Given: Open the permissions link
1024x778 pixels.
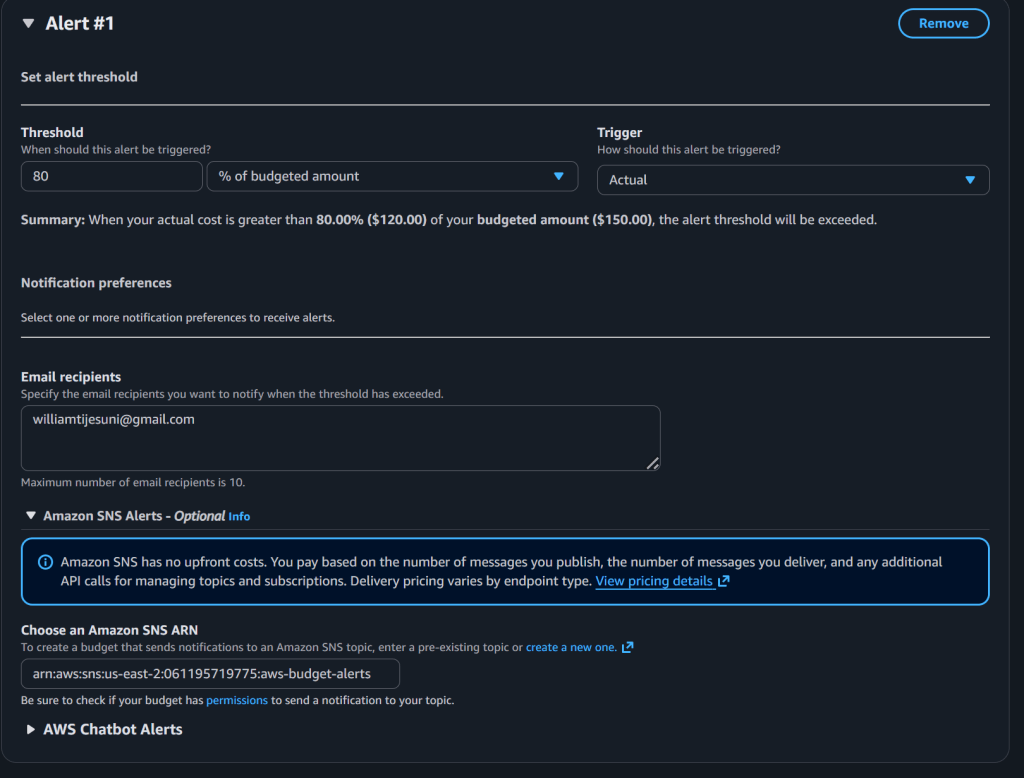Looking at the screenshot, I should pyautogui.click(x=237, y=700).
